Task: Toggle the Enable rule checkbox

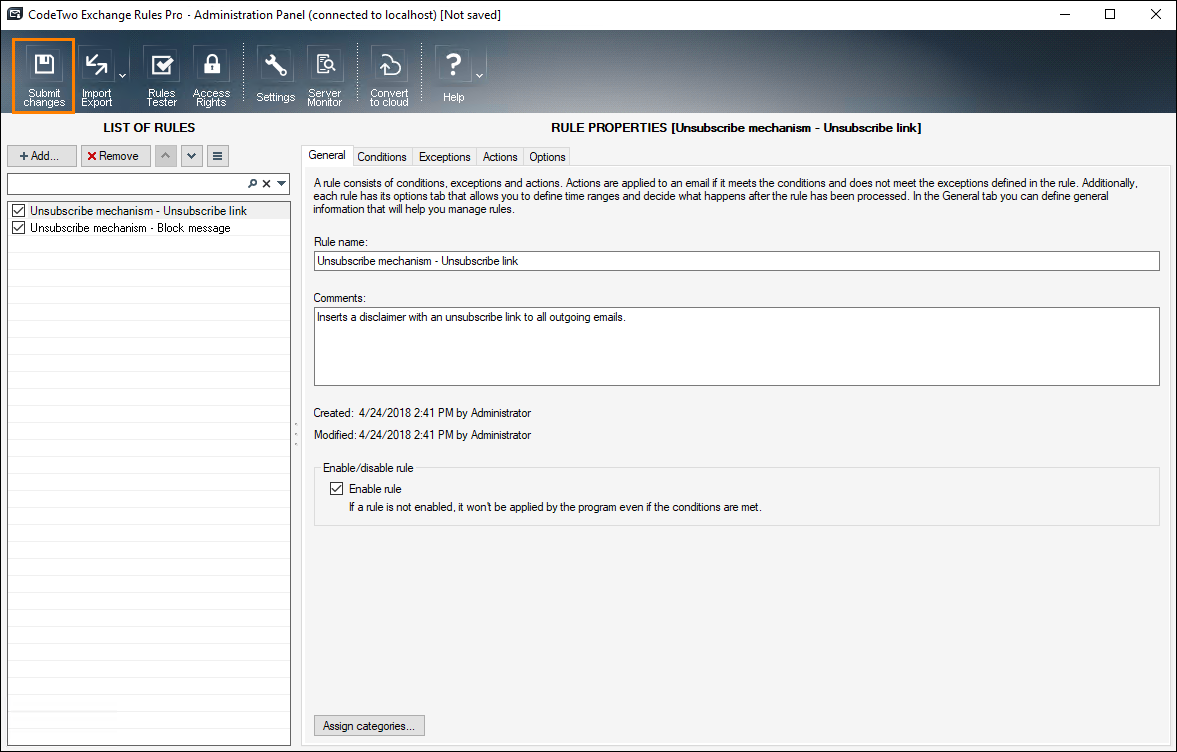Action: pyautogui.click(x=337, y=489)
